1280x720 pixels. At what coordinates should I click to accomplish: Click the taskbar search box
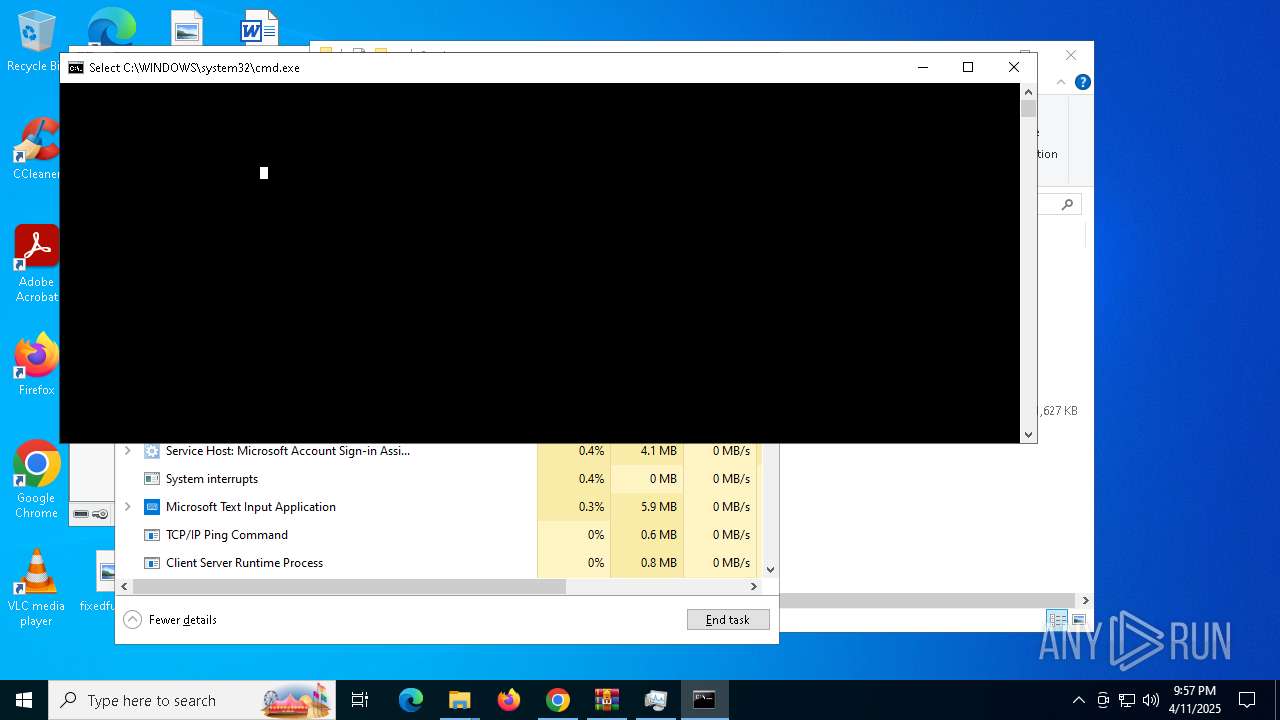[192, 700]
